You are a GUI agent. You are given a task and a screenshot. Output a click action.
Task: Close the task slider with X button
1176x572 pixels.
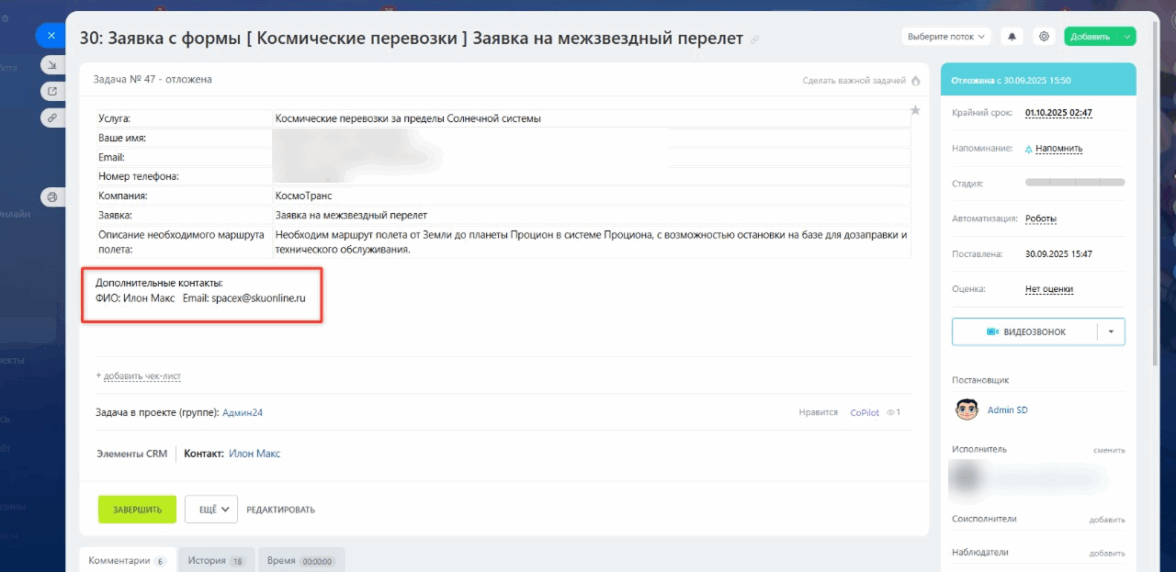(x=51, y=35)
